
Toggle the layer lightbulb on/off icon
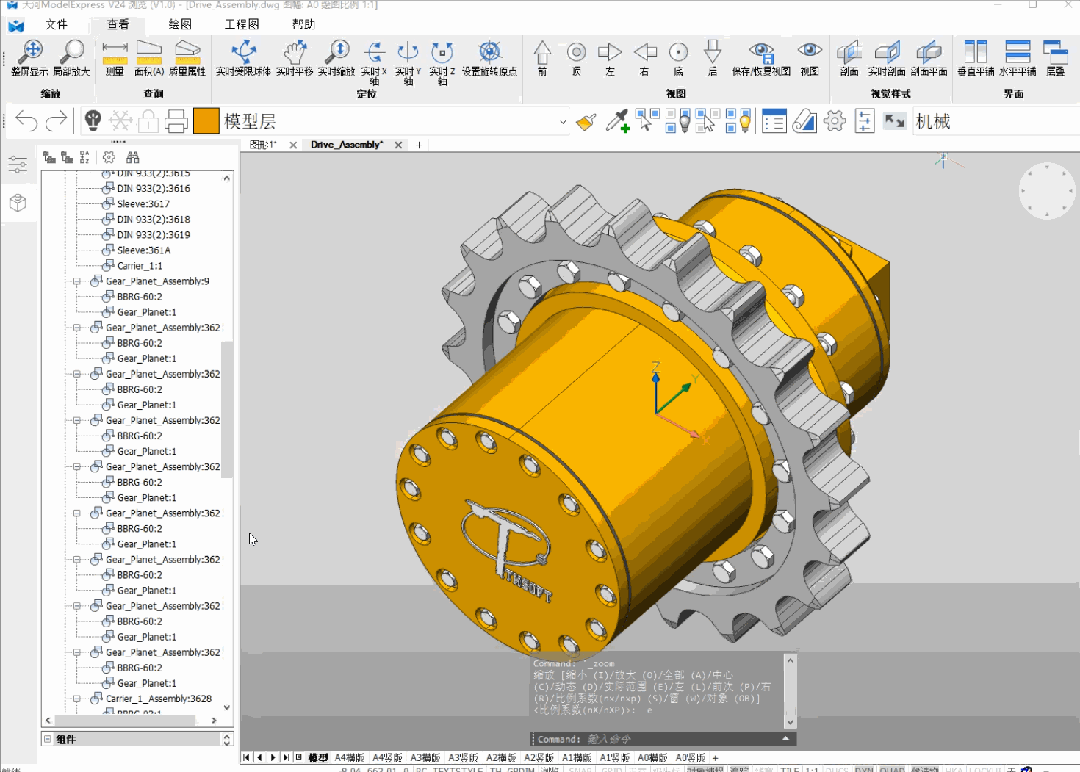pos(92,121)
